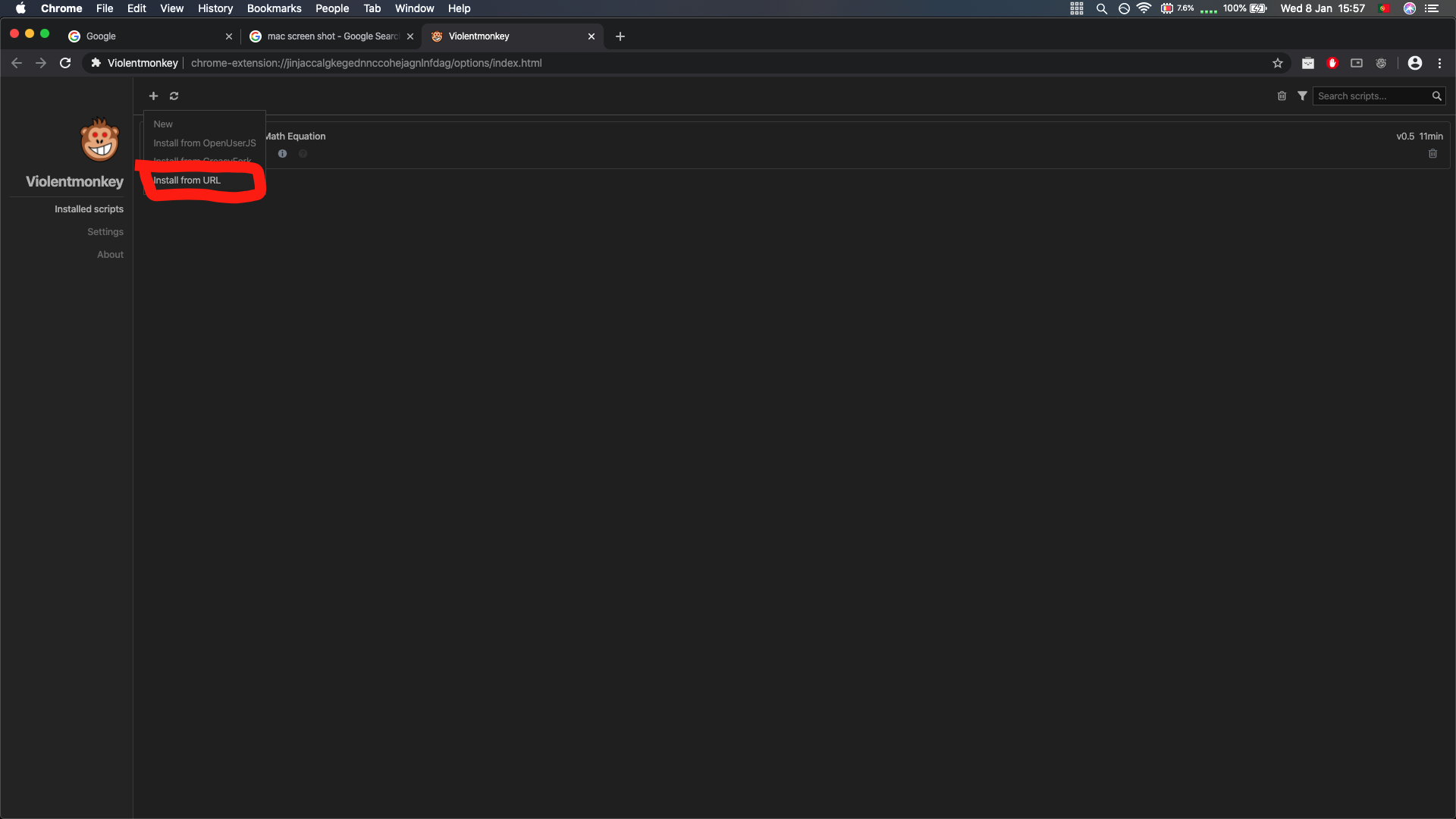The image size is (1456, 819).
Task: Open the Violentmonkey extension icon in Chrome toolbar
Action: pyautogui.click(x=1381, y=63)
